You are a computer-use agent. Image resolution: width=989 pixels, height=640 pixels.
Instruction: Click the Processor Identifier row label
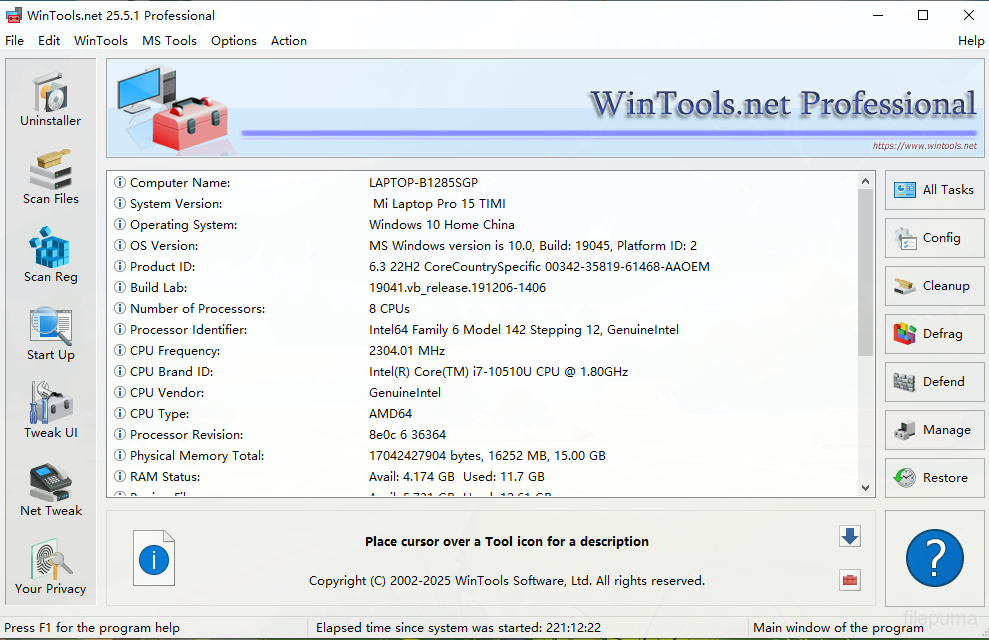tap(188, 329)
